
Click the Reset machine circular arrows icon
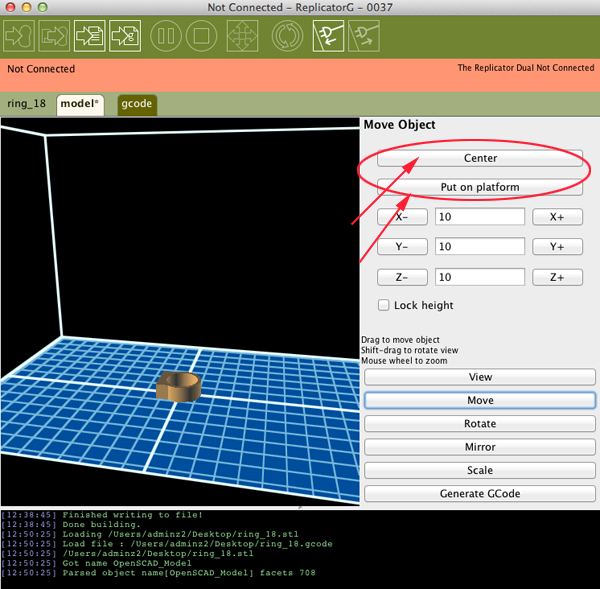tap(287, 36)
